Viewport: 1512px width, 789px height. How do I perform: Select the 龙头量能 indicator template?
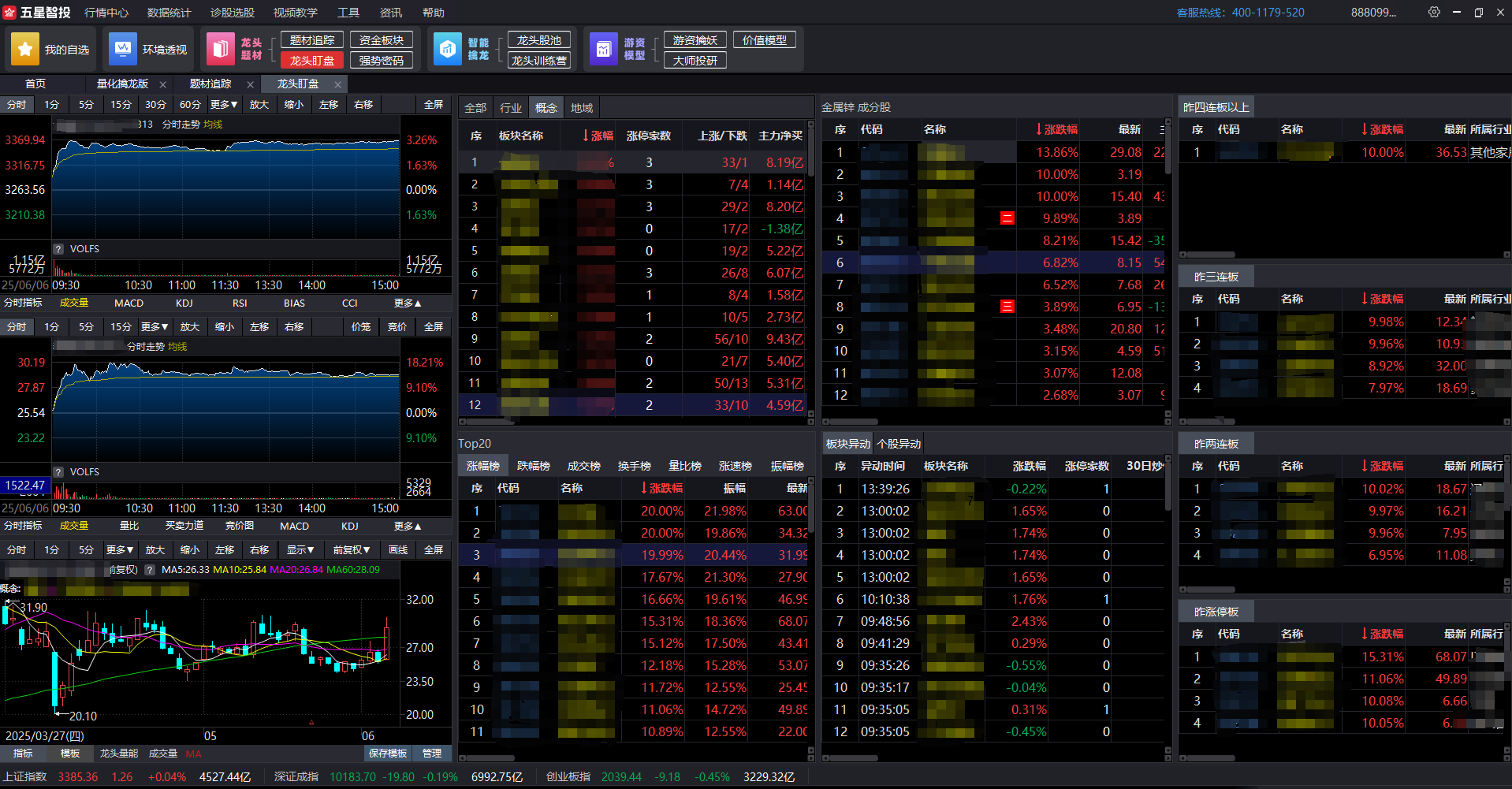point(119,754)
